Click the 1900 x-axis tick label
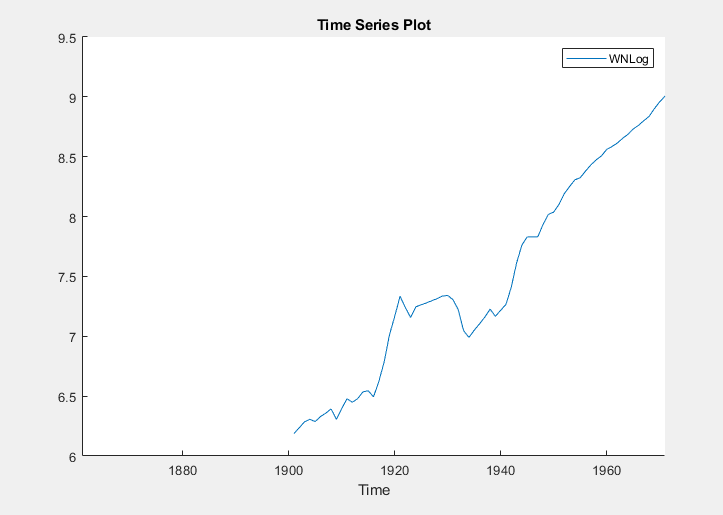723x515 pixels. click(x=288, y=470)
